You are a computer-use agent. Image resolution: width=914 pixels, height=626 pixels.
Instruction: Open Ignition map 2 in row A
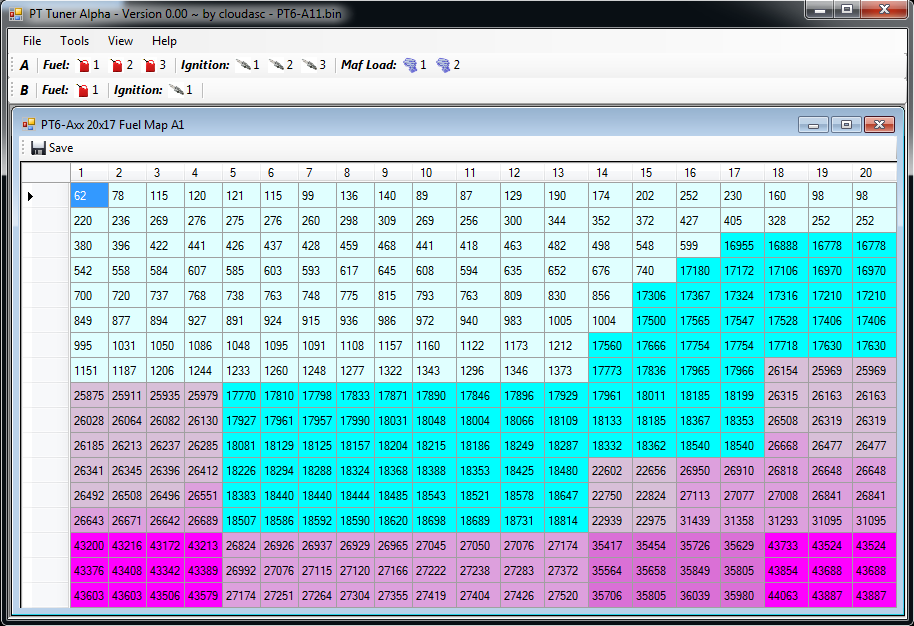tap(280, 65)
